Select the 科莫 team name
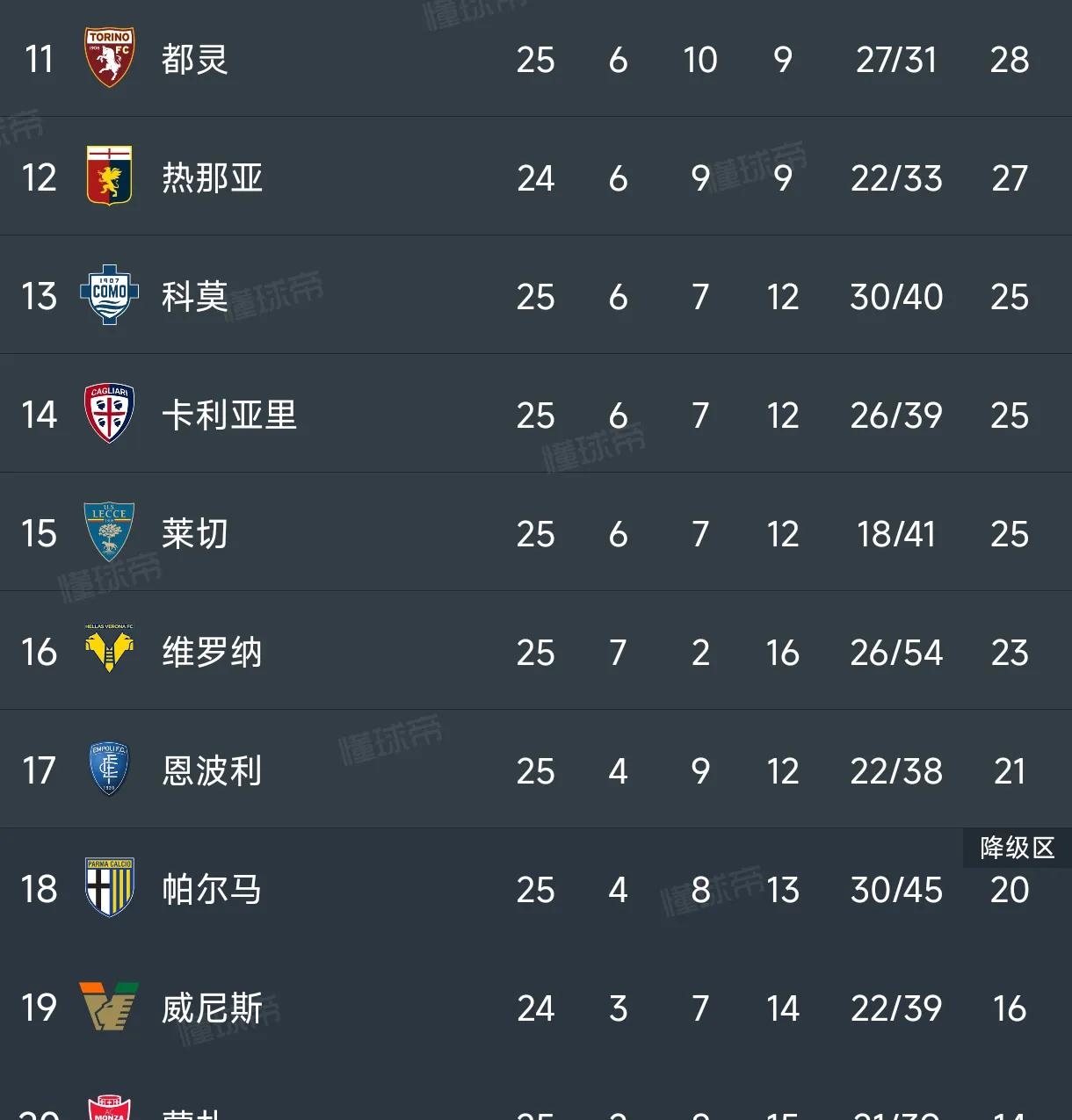 (194, 297)
